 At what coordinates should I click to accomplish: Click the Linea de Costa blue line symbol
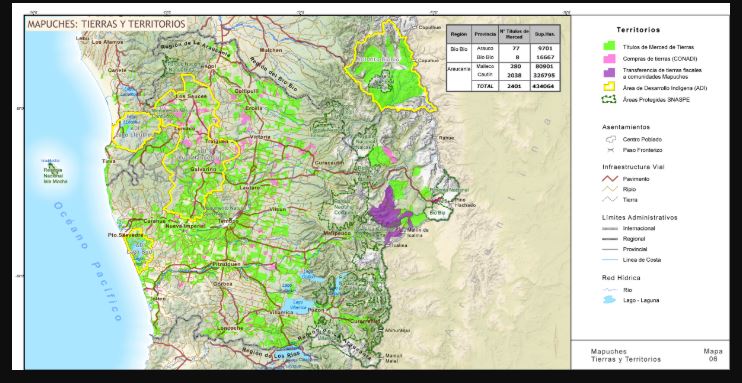tap(610, 259)
